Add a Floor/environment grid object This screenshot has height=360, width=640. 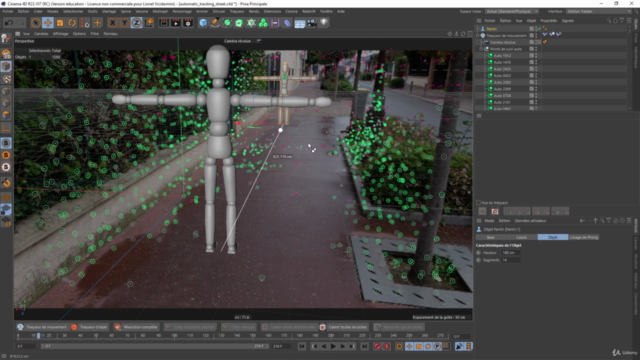click(300, 23)
